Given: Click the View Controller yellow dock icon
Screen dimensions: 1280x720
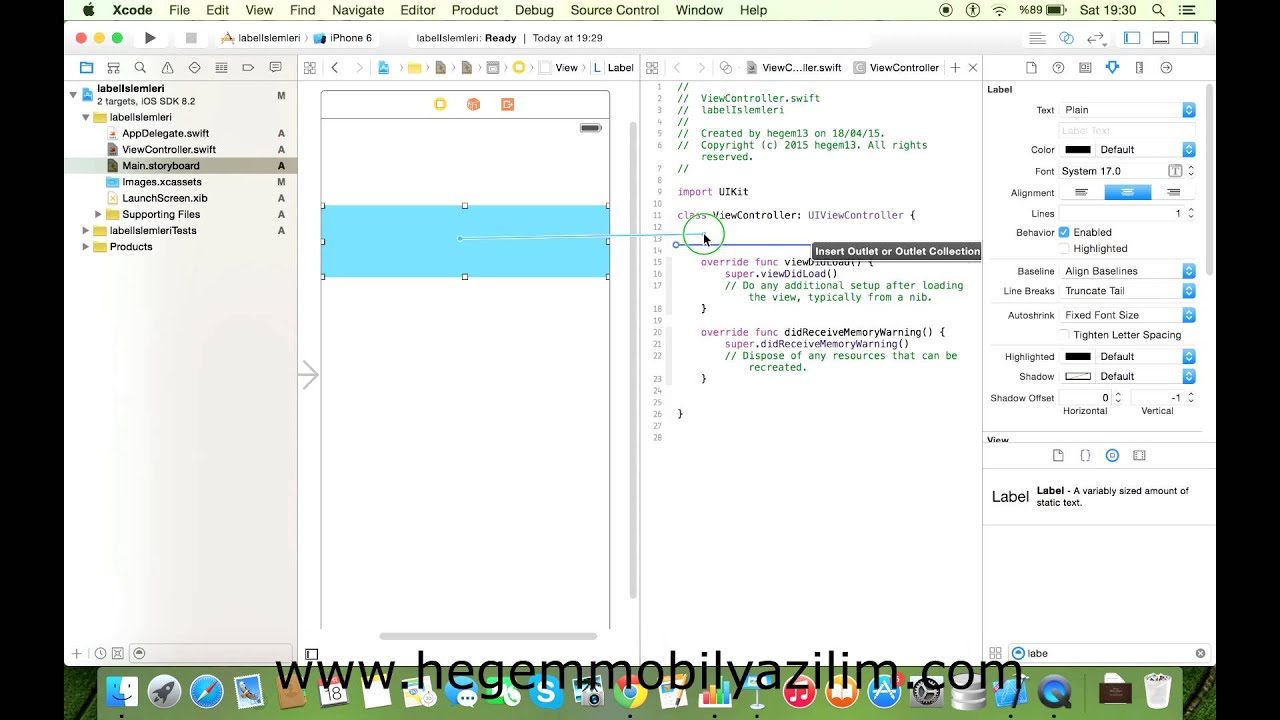Looking at the screenshot, I should tap(440, 104).
